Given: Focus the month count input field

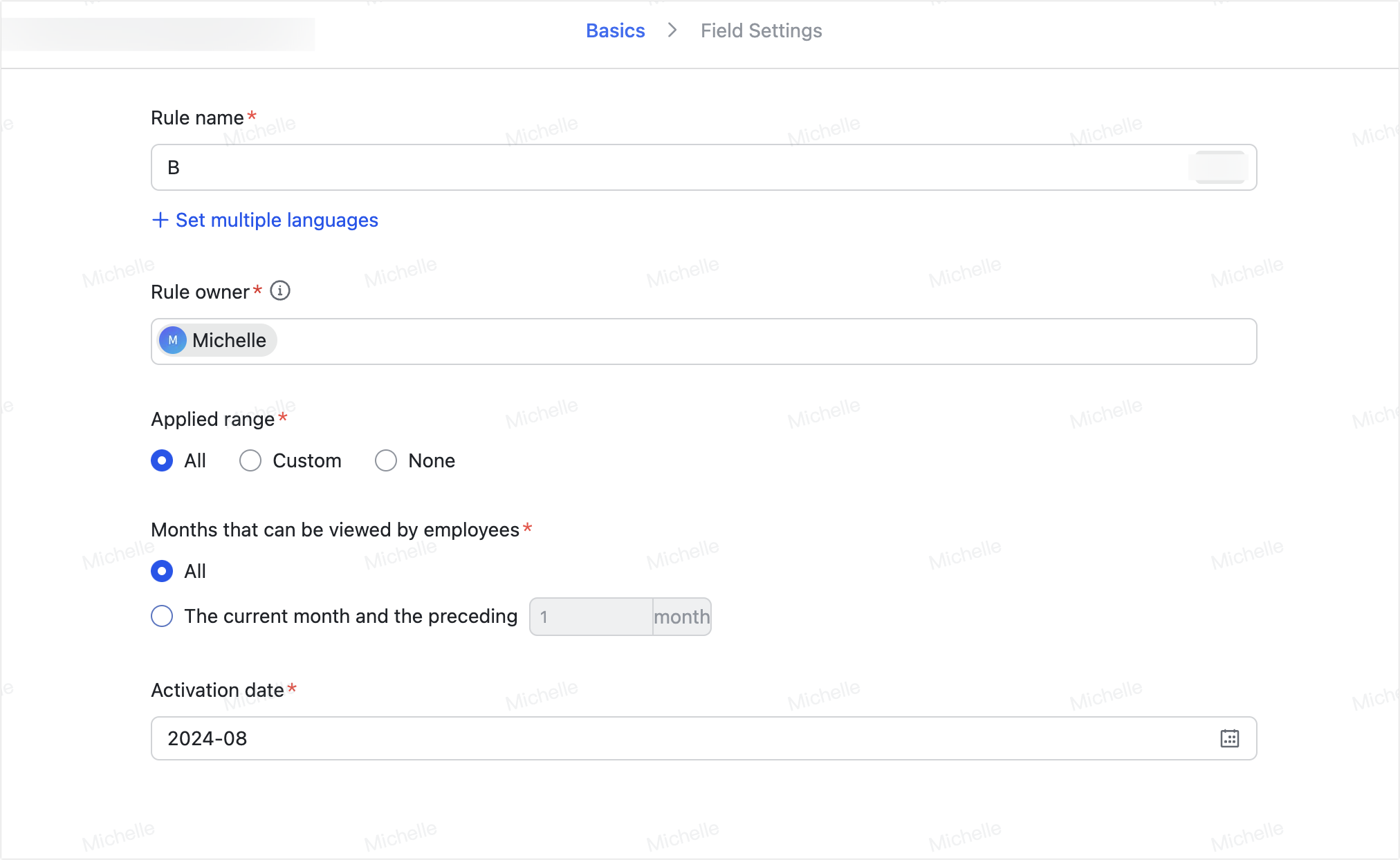Looking at the screenshot, I should point(591,616).
